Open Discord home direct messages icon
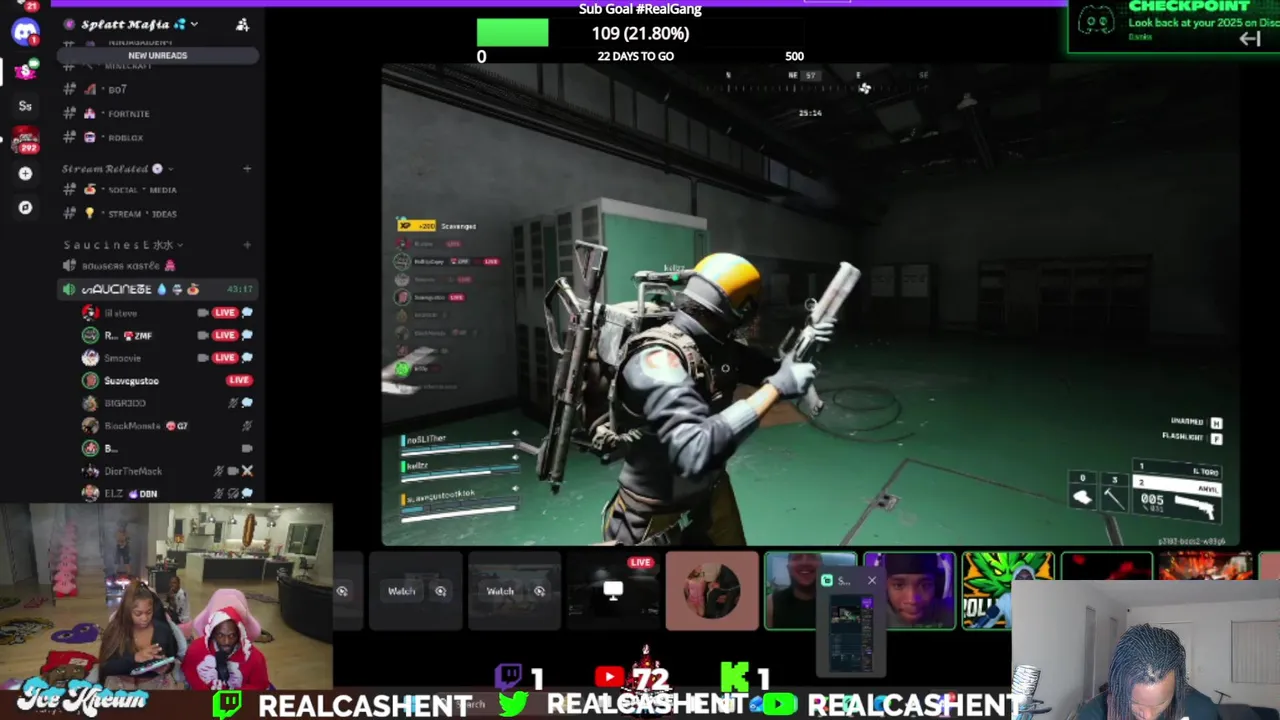The image size is (1280, 720). point(25,30)
